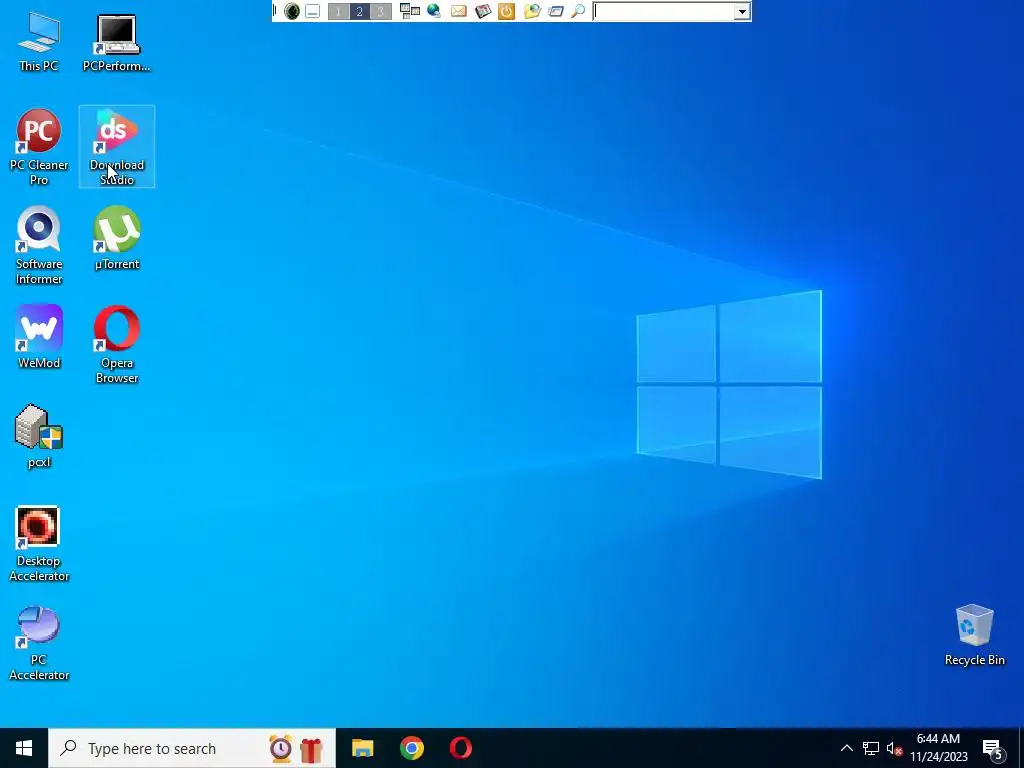Show hidden system tray icons
1024x768 pixels.
pyautogui.click(x=846, y=748)
